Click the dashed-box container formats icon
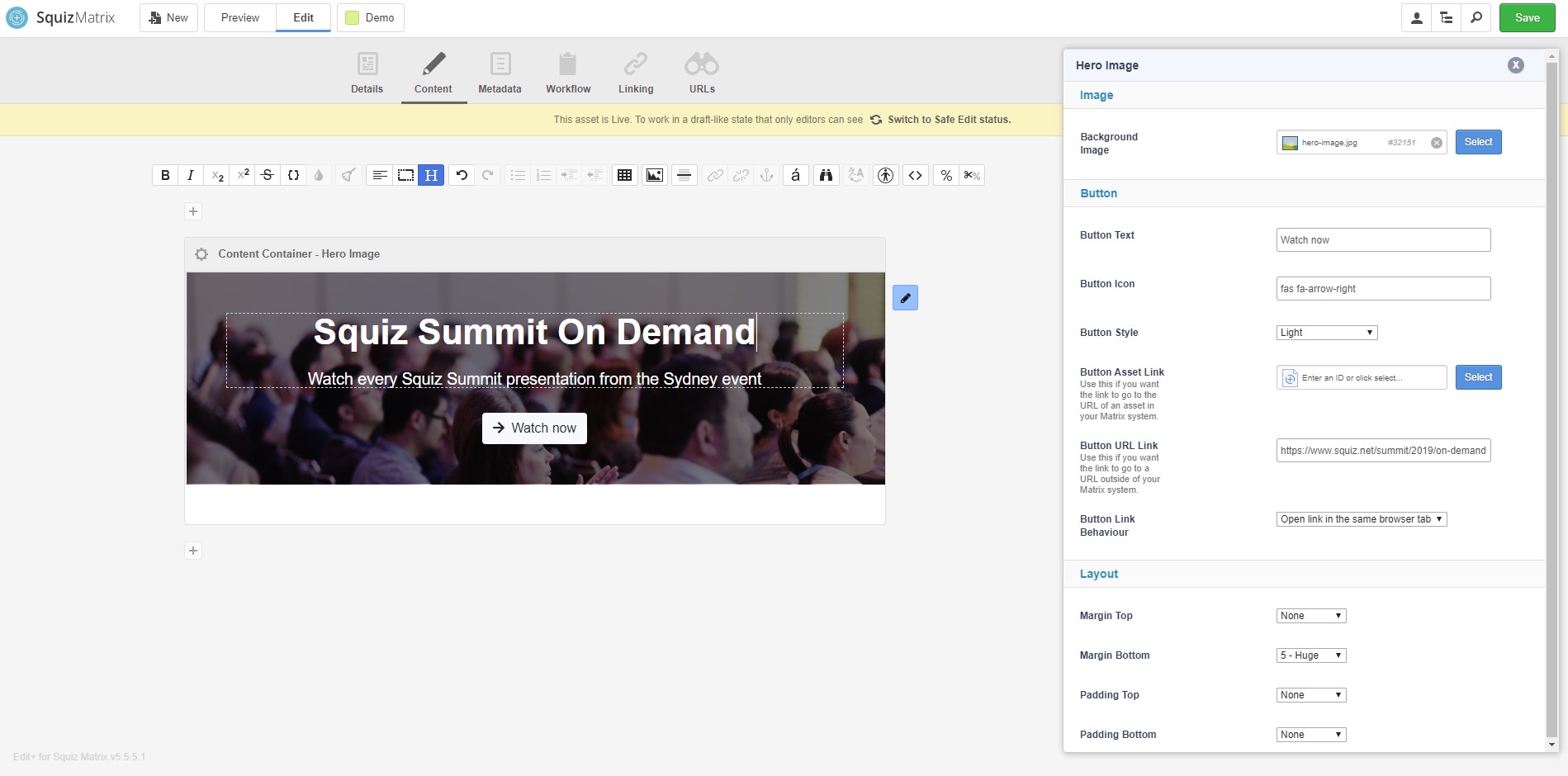 pyautogui.click(x=405, y=175)
